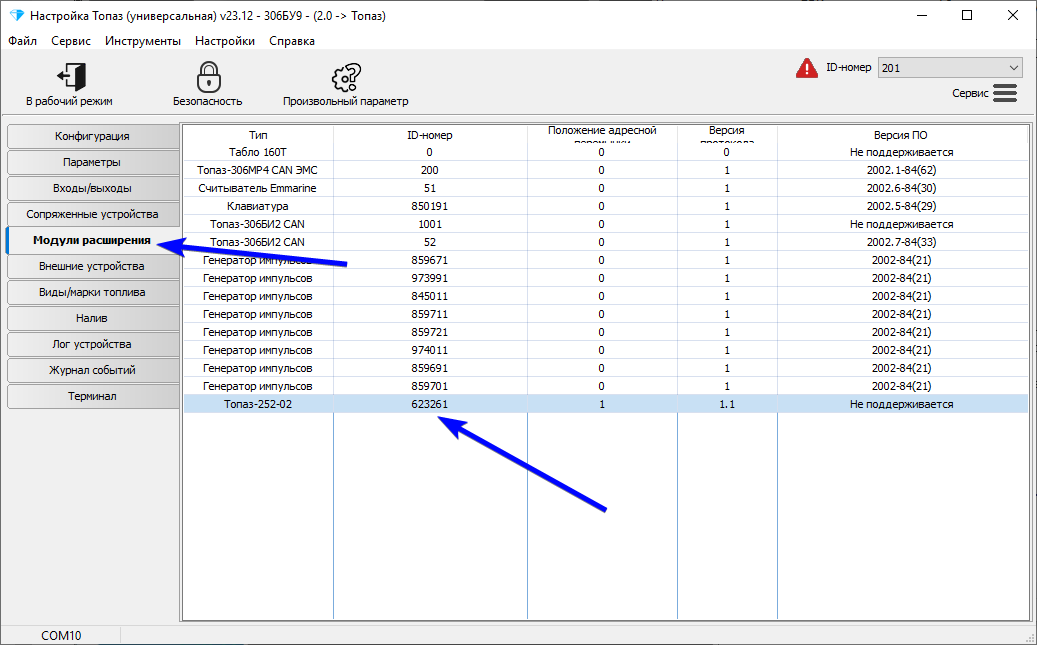Open the Входы/выходы tab
This screenshot has width=1037, height=645.
pyautogui.click(x=93, y=188)
